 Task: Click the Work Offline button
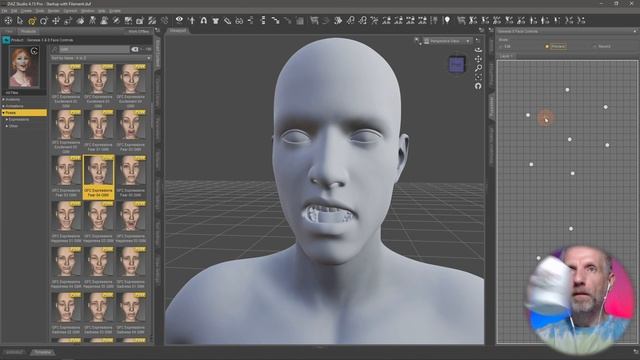(x=138, y=31)
